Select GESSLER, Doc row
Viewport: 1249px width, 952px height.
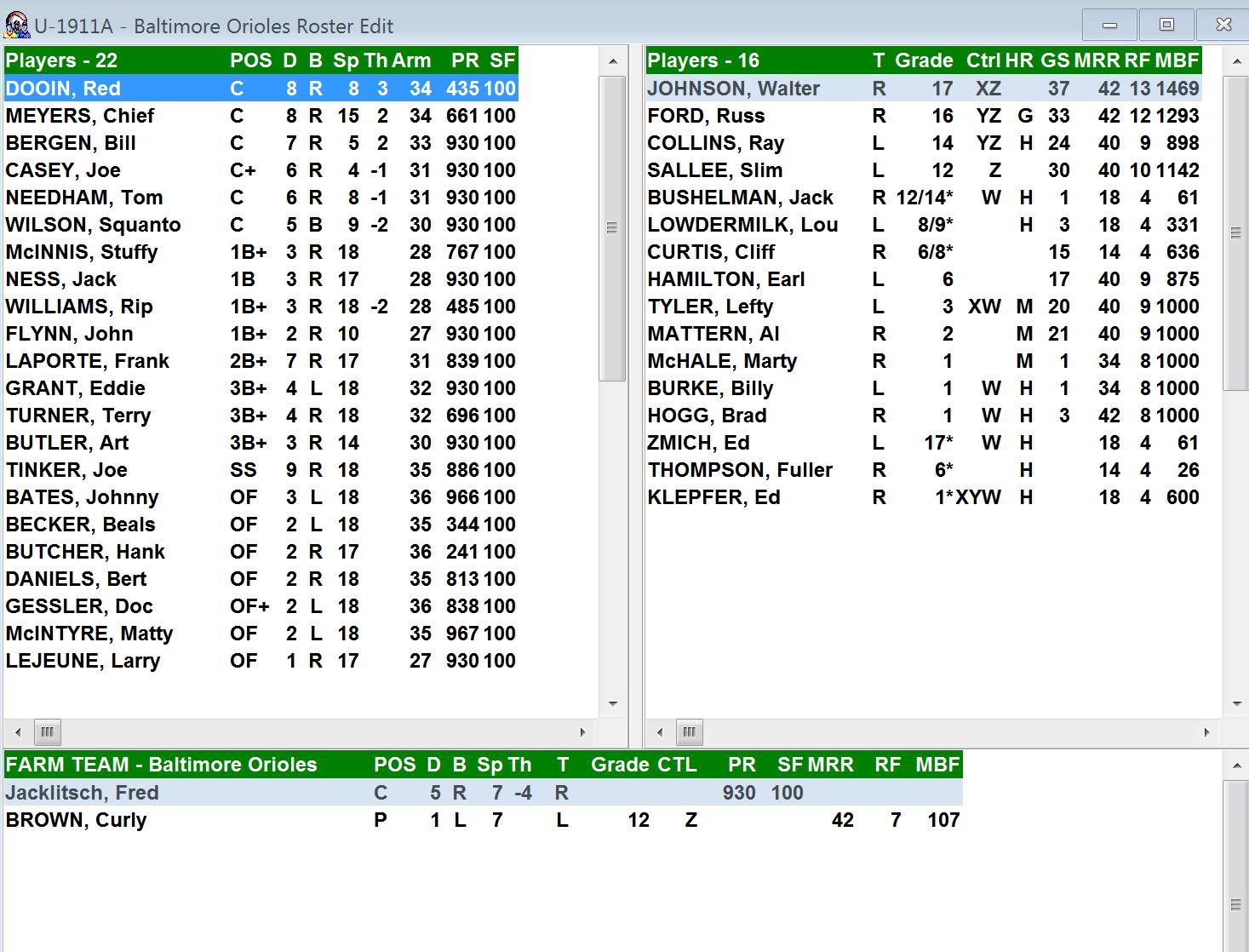[x=261, y=606]
